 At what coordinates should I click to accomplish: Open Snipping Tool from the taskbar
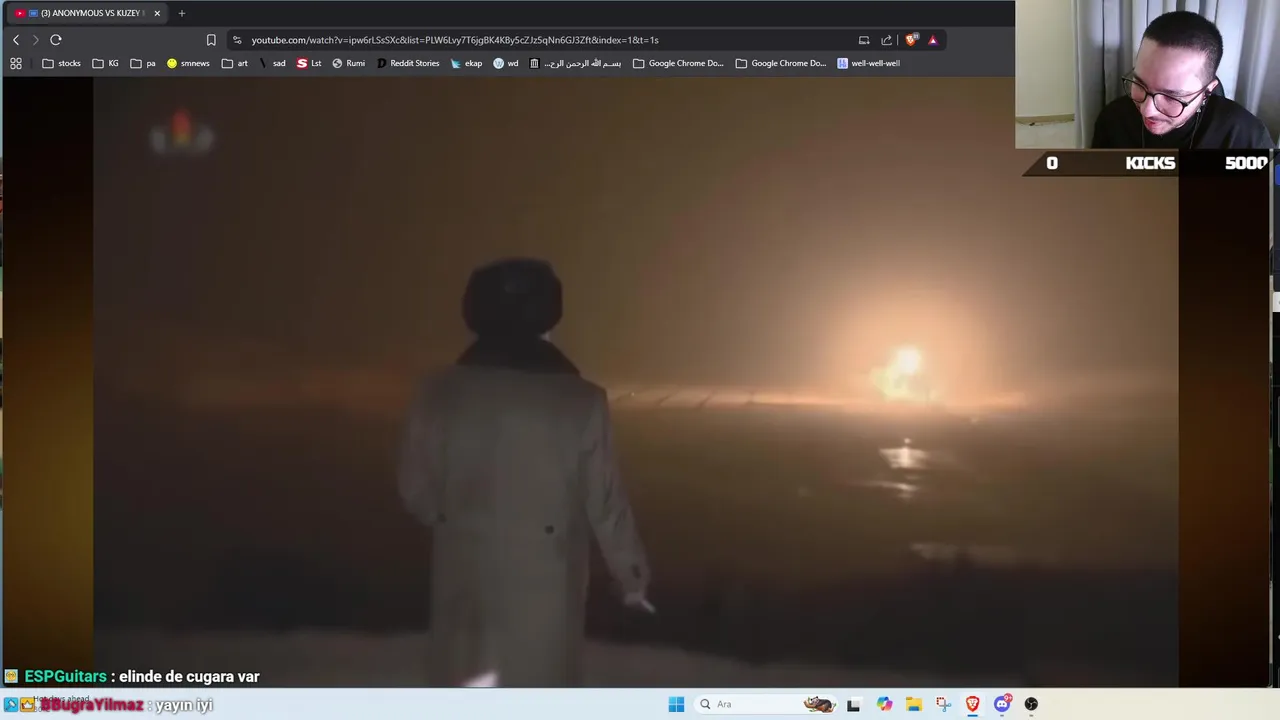tap(943, 704)
